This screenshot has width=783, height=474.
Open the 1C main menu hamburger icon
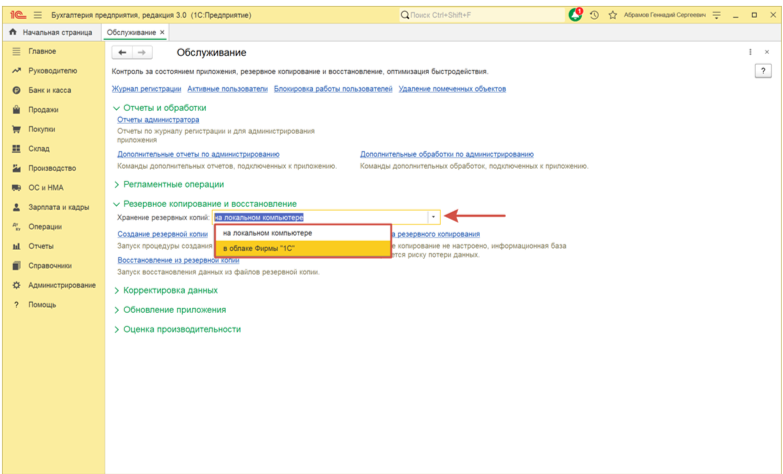click(38, 15)
